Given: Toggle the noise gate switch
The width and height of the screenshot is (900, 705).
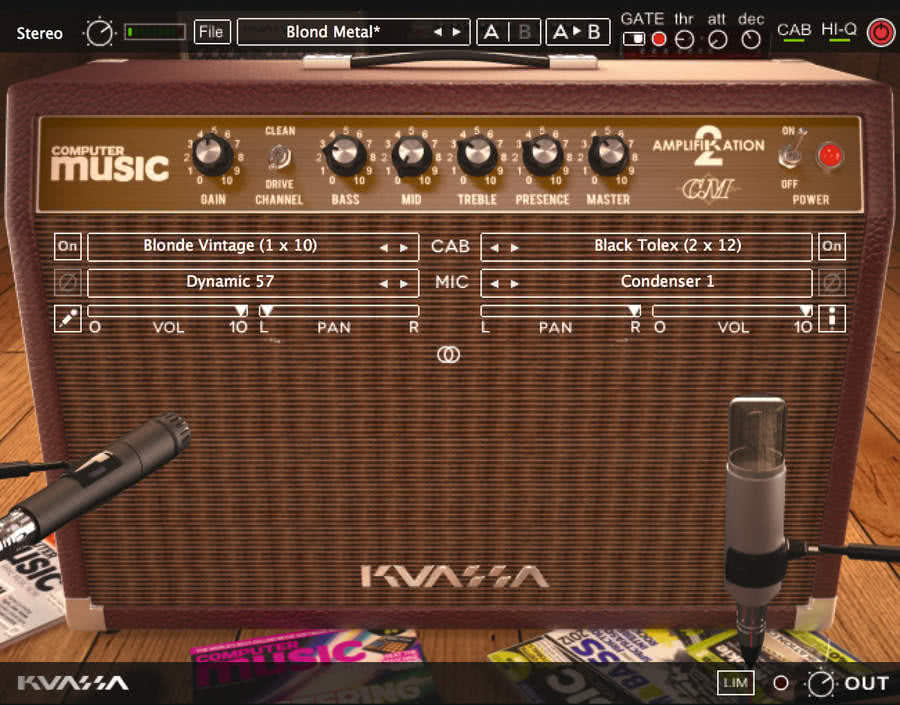Looking at the screenshot, I should click(x=634, y=40).
